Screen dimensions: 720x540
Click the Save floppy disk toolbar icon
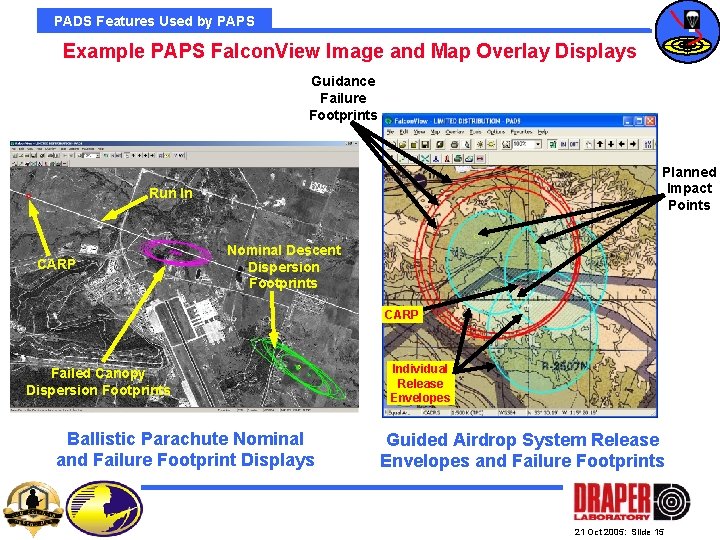pyautogui.click(x=425, y=145)
